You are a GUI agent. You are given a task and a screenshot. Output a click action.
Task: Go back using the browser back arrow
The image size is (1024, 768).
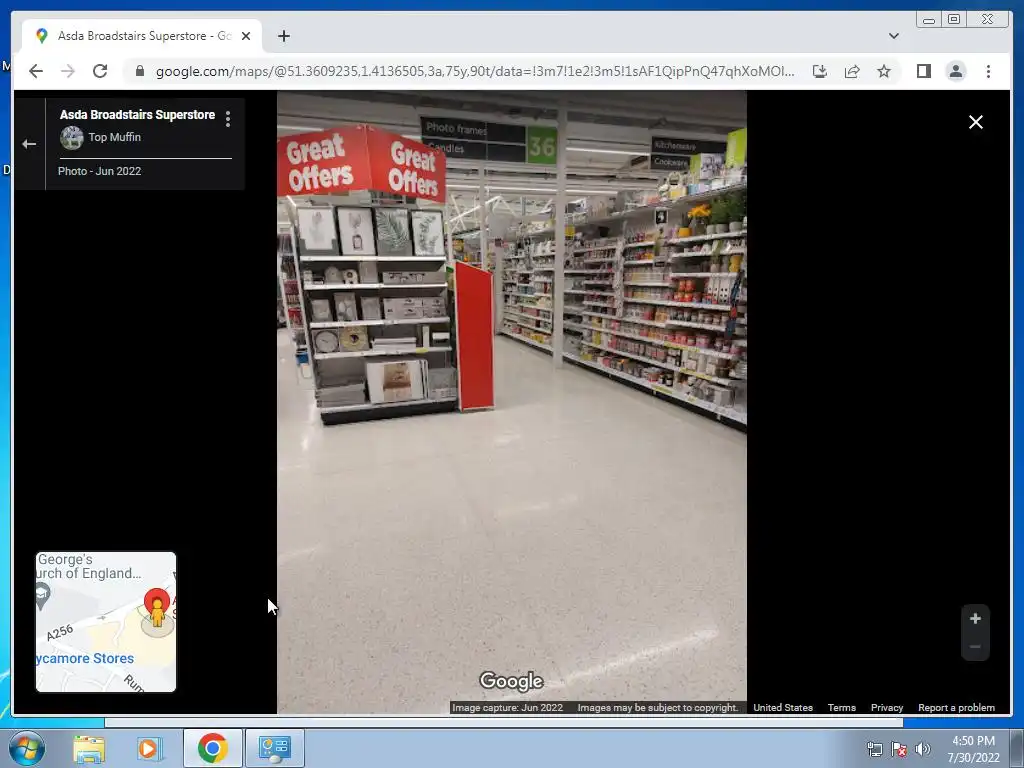36,71
